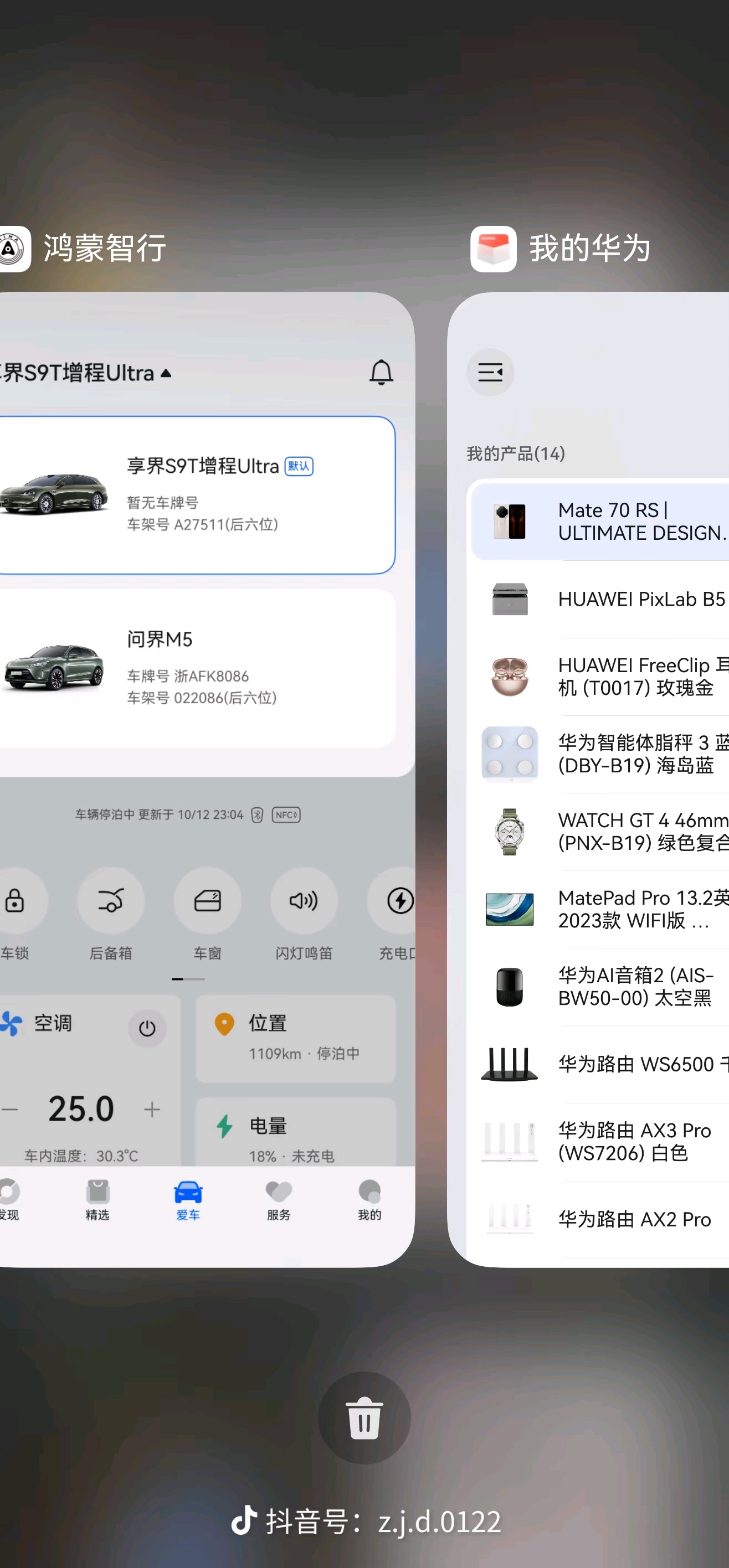Tap the Bluetooth key status icon
The width and height of the screenshot is (729, 1568).
[257, 814]
